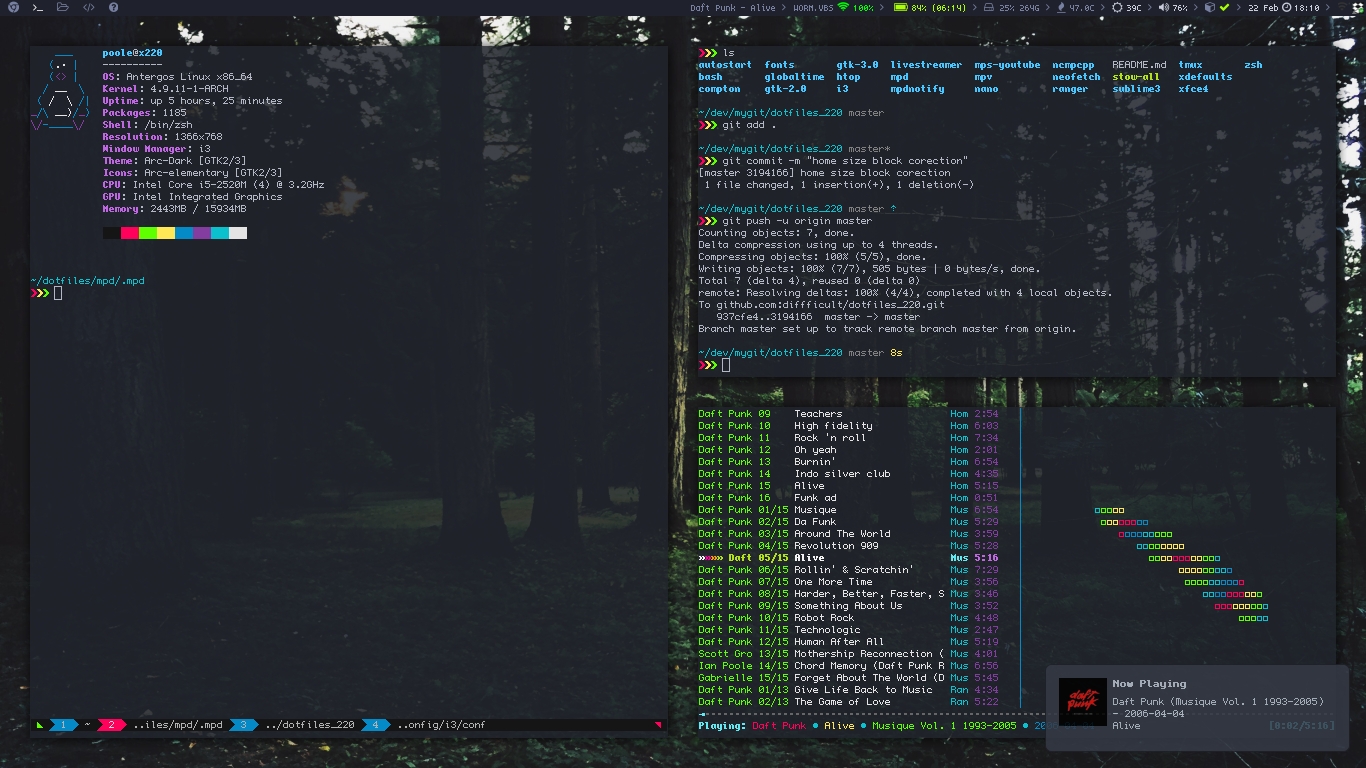Select the purple color block in neofetch
This screenshot has width=1366, height=768.
[x=202, y=233]
